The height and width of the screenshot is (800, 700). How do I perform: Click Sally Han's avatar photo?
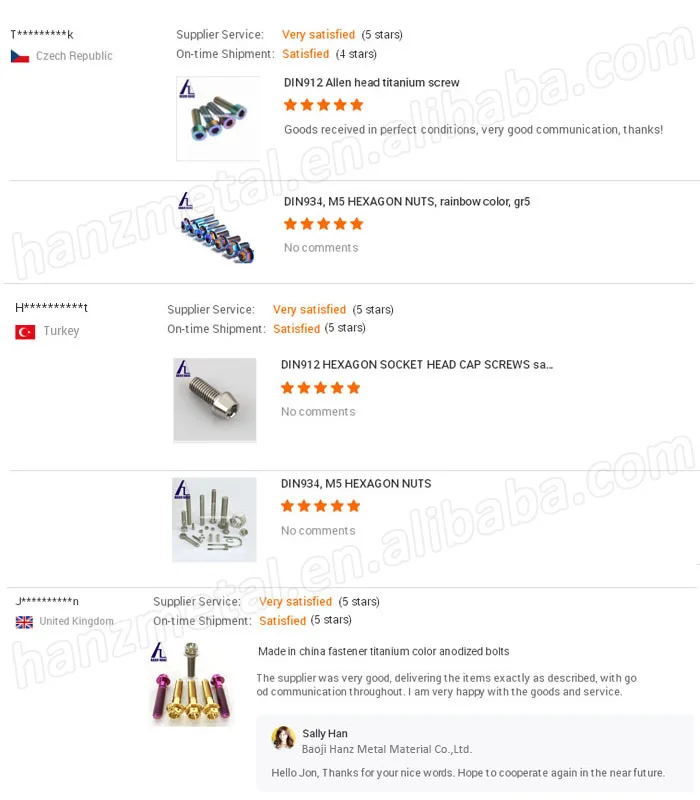pyautogui.click(x=284, y=739)
